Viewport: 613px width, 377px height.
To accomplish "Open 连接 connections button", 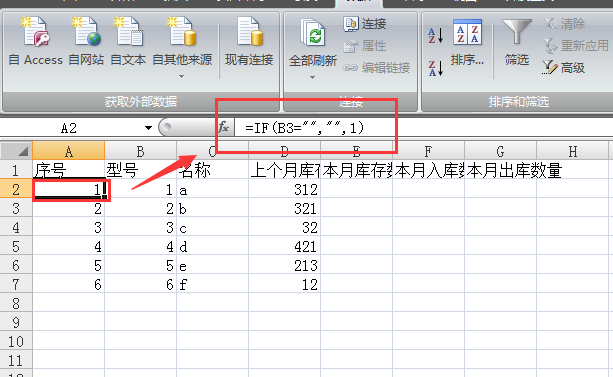I will click(365, 24).
